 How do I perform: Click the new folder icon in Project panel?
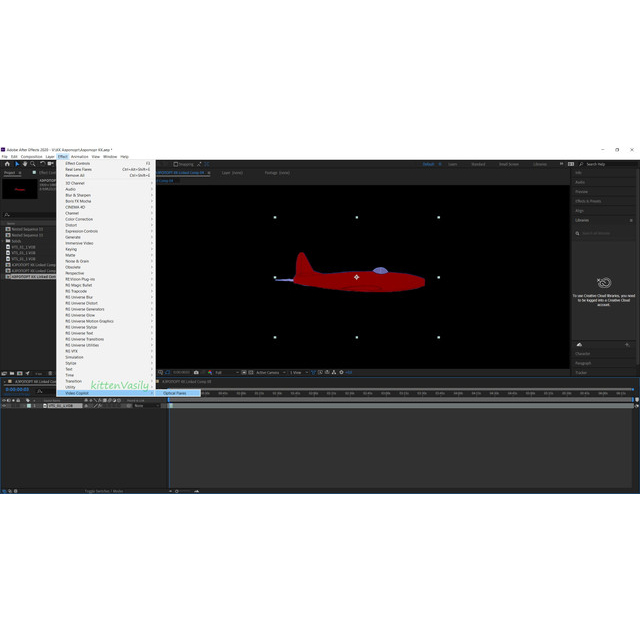pyautogui.click(x=12, y=373)
